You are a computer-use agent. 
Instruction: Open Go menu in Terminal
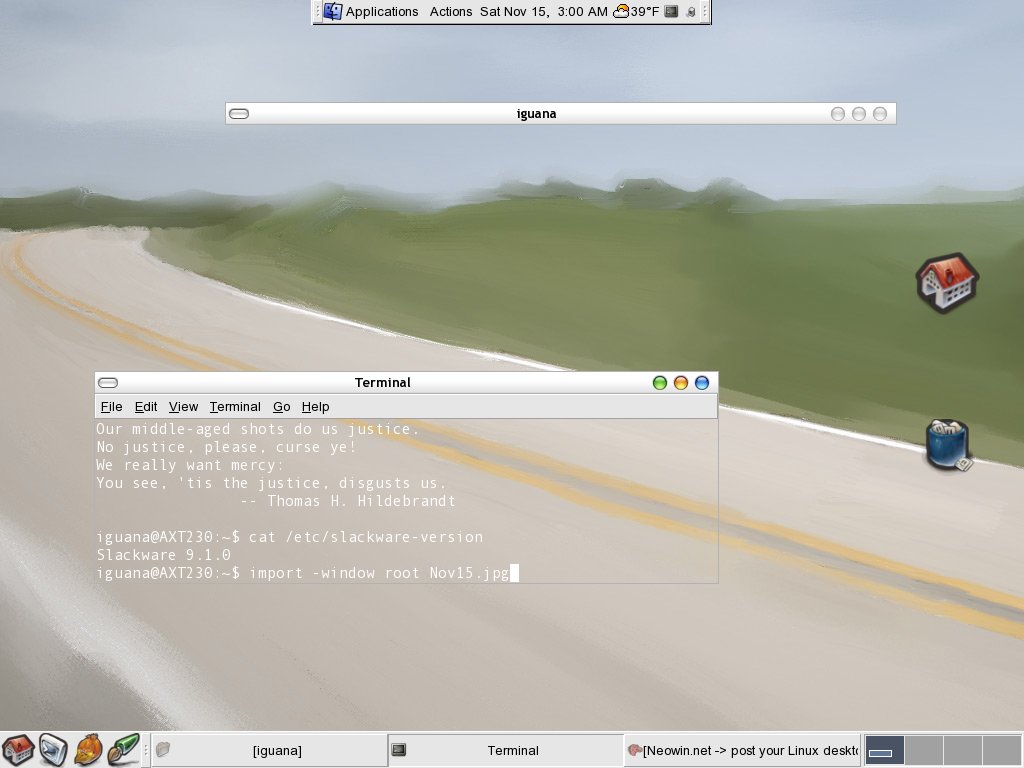281,407
